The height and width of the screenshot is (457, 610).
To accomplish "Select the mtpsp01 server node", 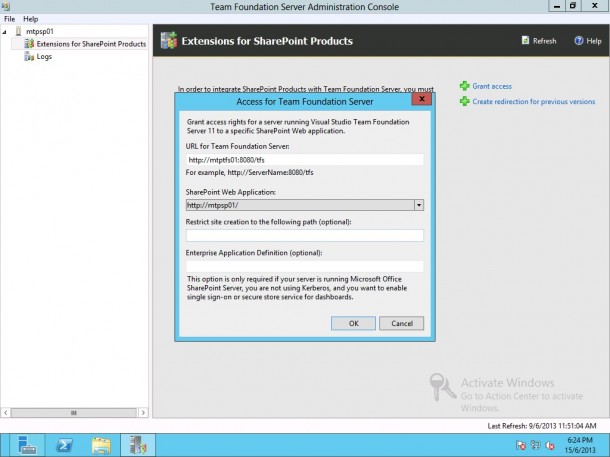I will [40, 31].
